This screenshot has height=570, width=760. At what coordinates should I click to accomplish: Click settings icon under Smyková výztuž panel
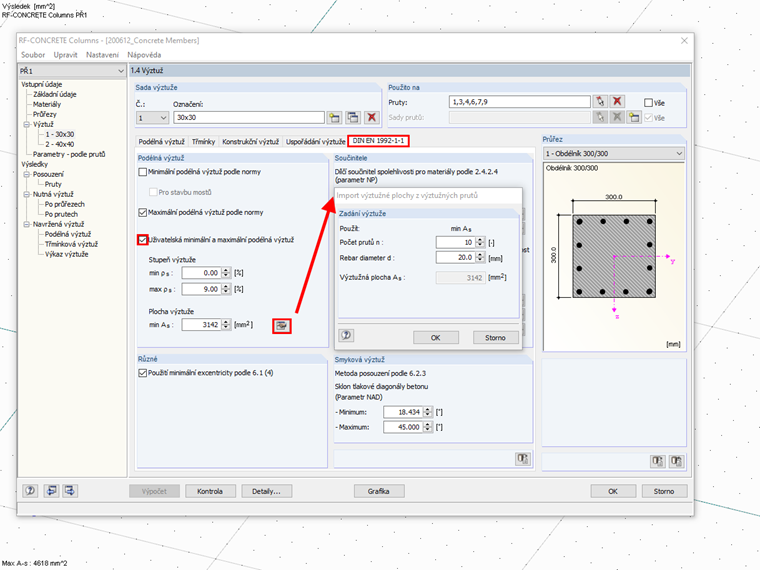point(522,459)
